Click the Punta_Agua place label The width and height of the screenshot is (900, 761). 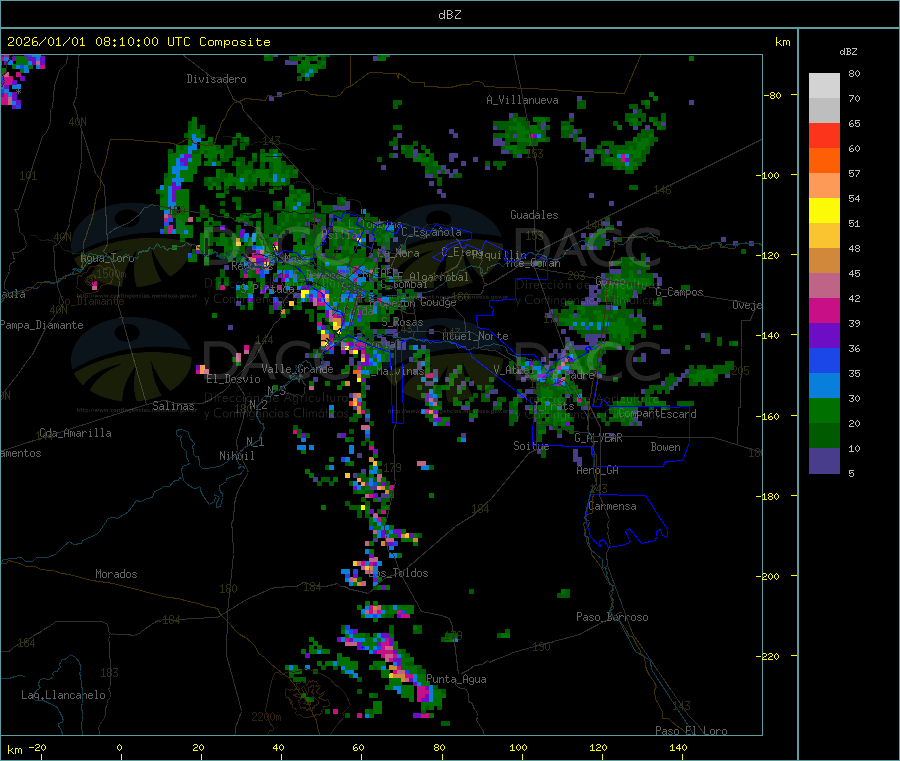(456, 679)
